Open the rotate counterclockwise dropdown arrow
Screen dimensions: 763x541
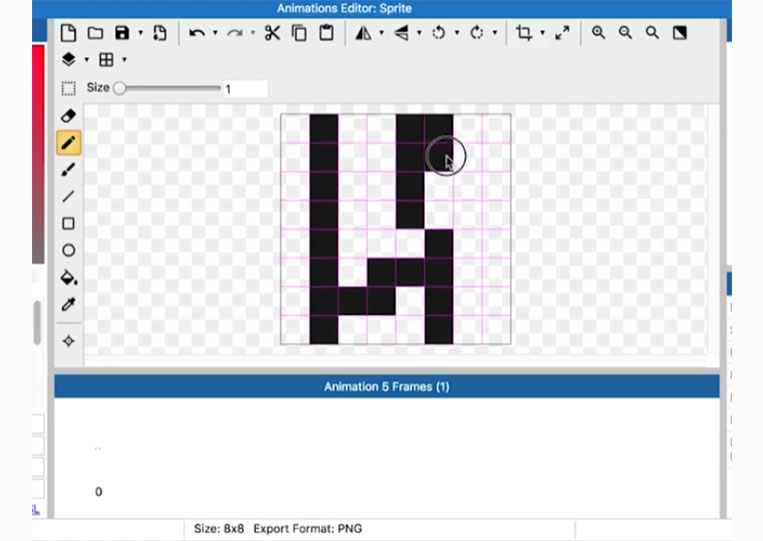457,33
